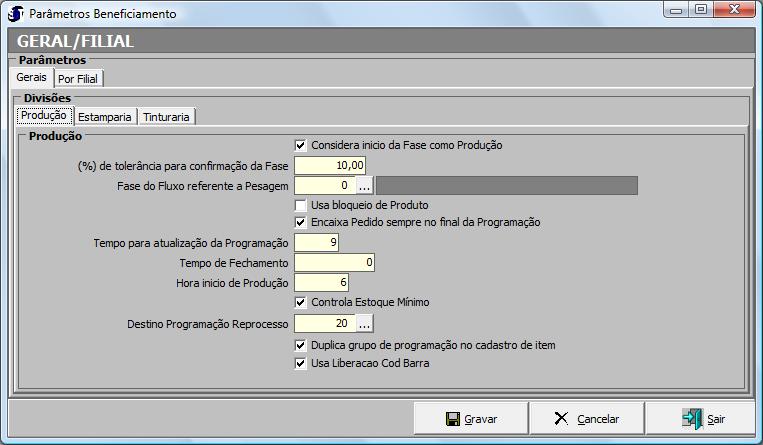Switch to the Por Filial tab
Screen dimensions: 763x445
[79, 78]
